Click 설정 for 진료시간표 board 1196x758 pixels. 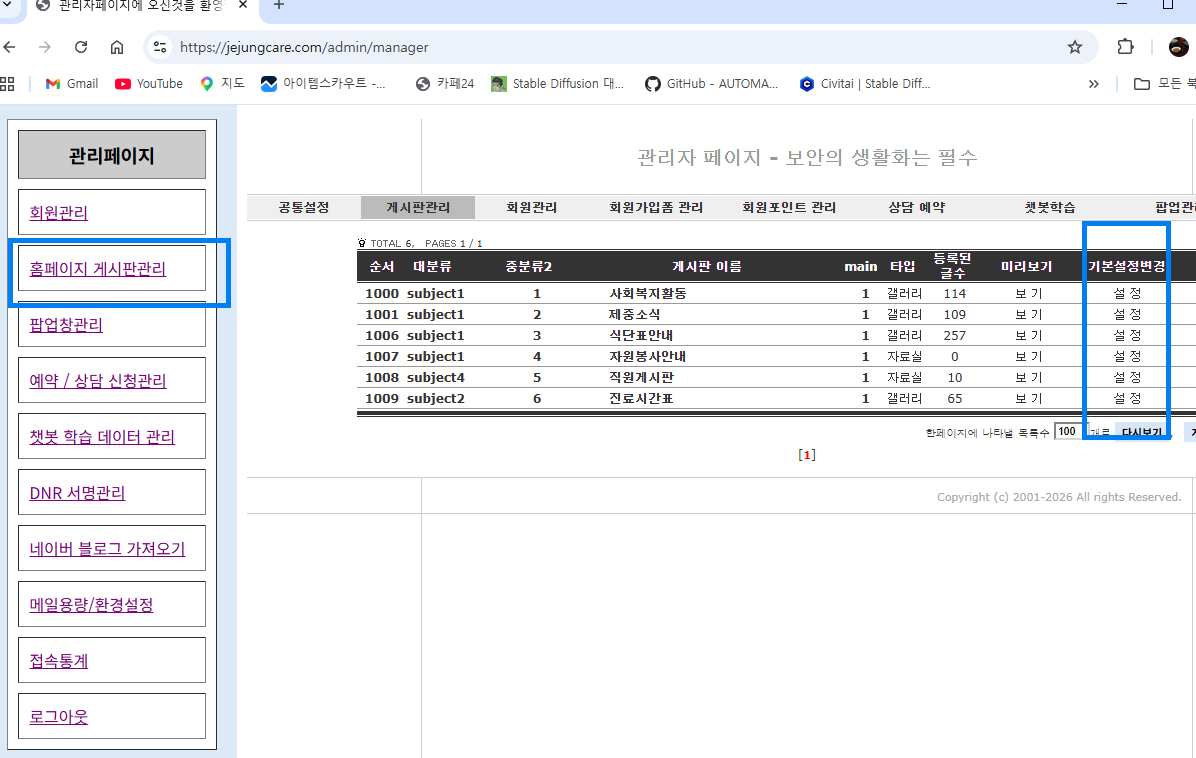coord(1127,398)
